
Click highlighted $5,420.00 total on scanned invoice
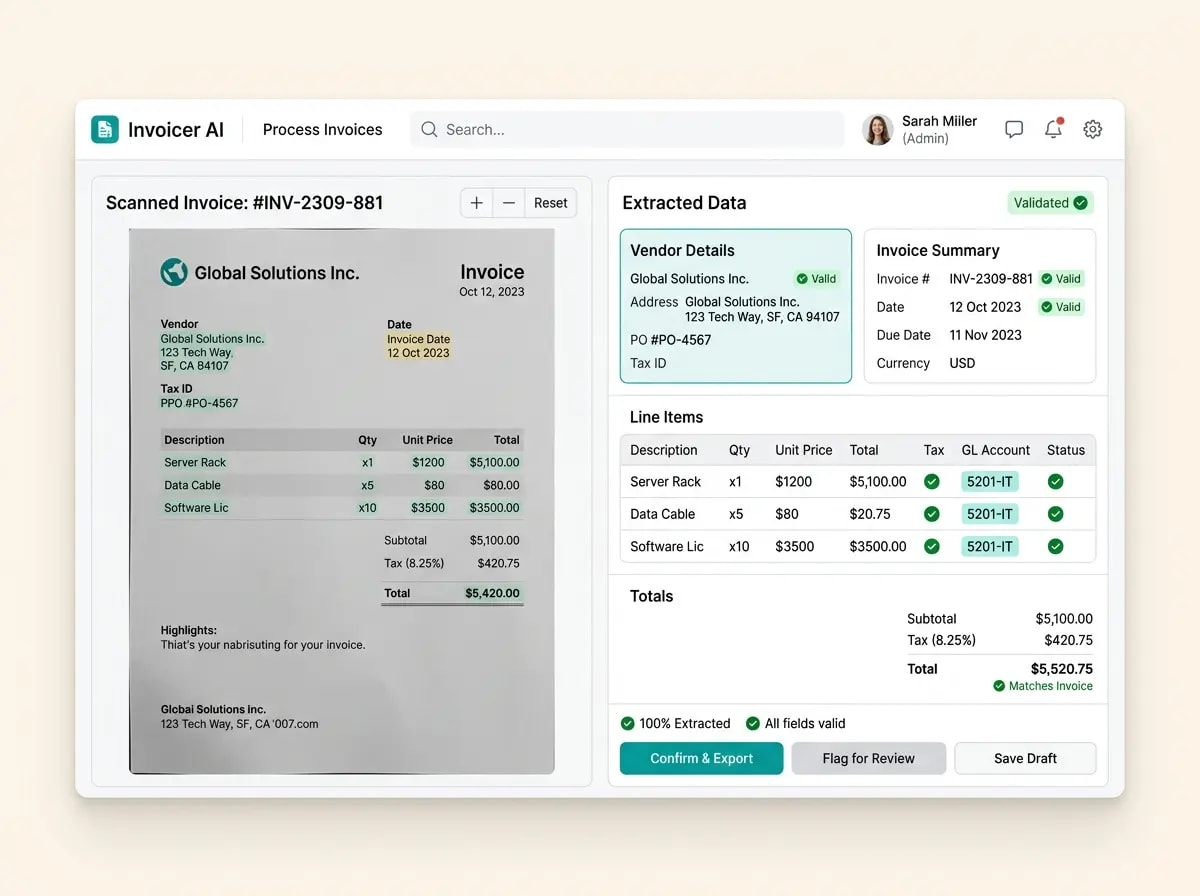coord(493,593)
